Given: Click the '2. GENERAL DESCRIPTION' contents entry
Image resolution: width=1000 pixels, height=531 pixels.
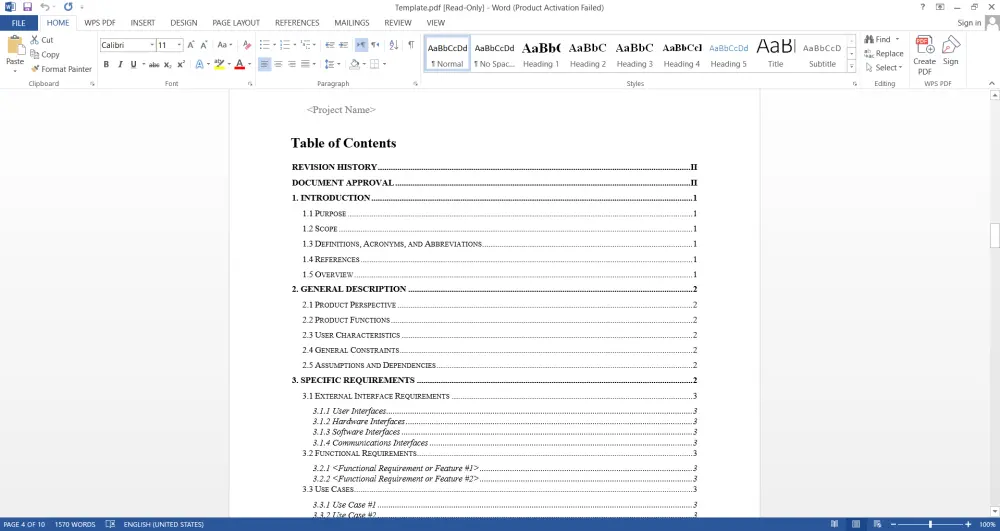Looking at the screenshot, I should click(x=494, y=289).
